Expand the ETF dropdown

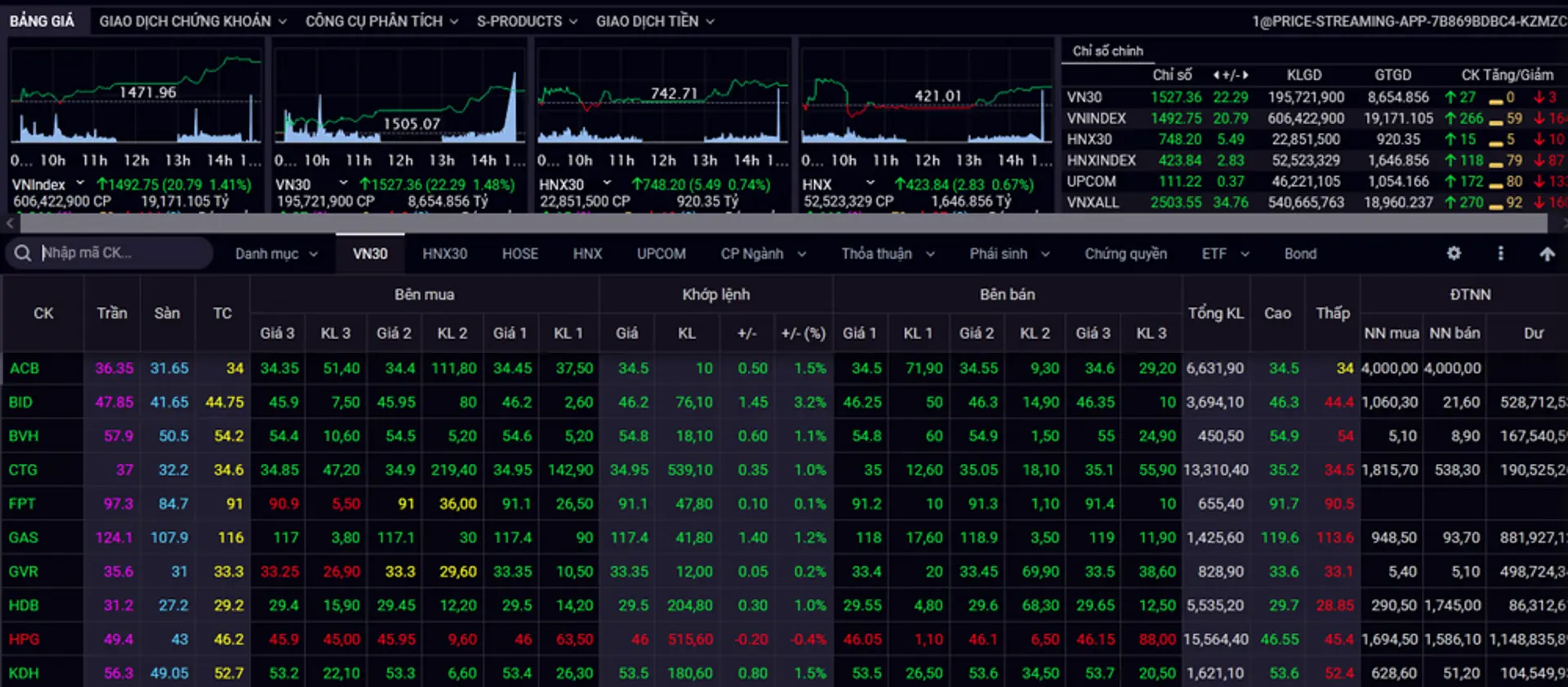[x=1225, y=254]
